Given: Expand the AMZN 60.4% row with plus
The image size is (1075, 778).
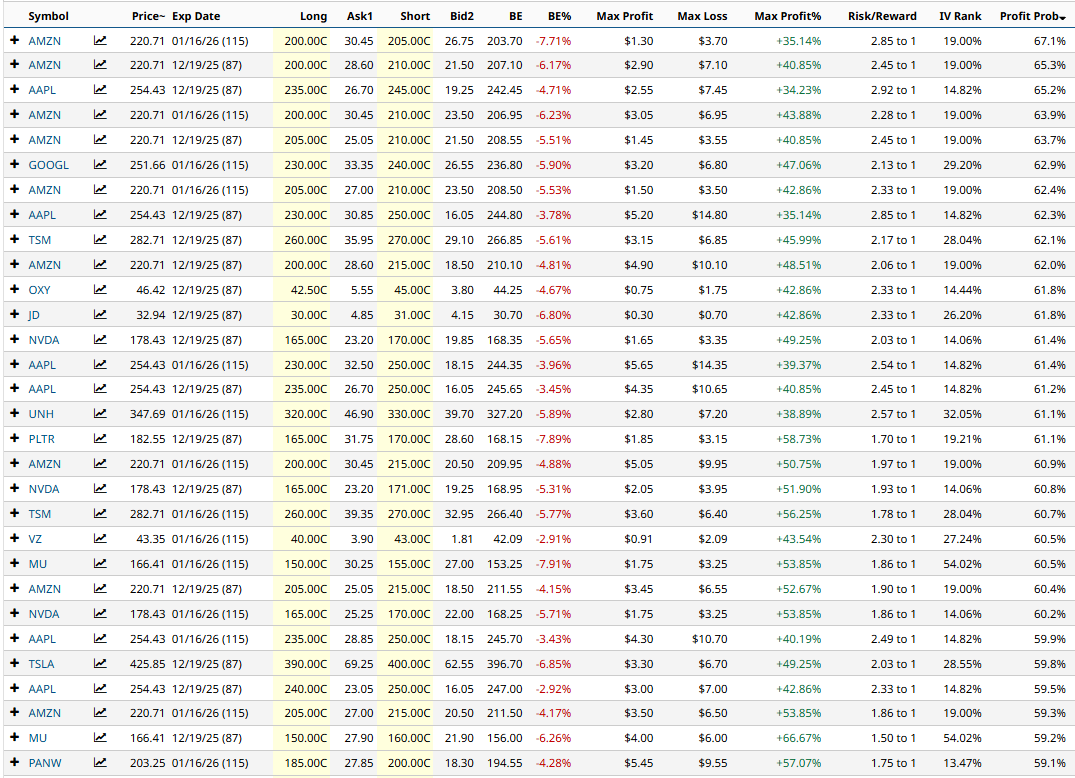Looking at the screenshot, I should pos(14,588).
